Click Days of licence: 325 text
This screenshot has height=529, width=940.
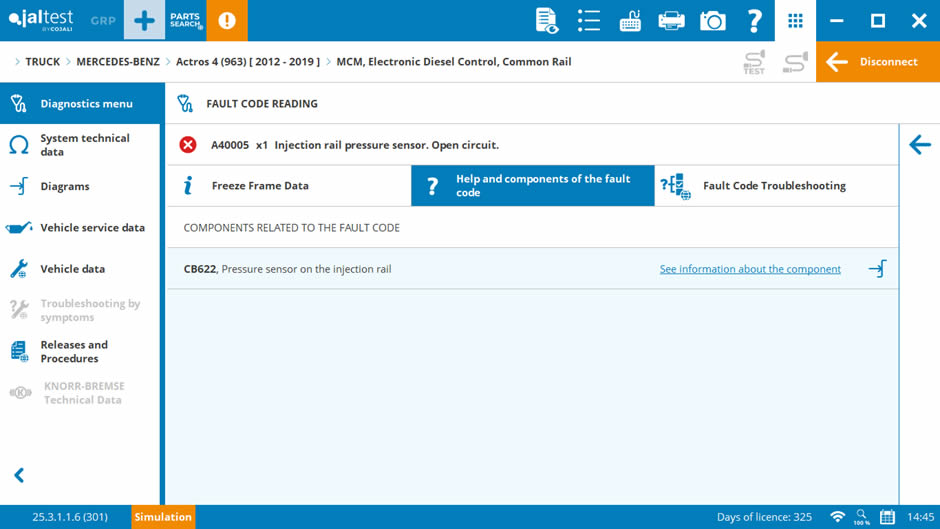[764, 517]
